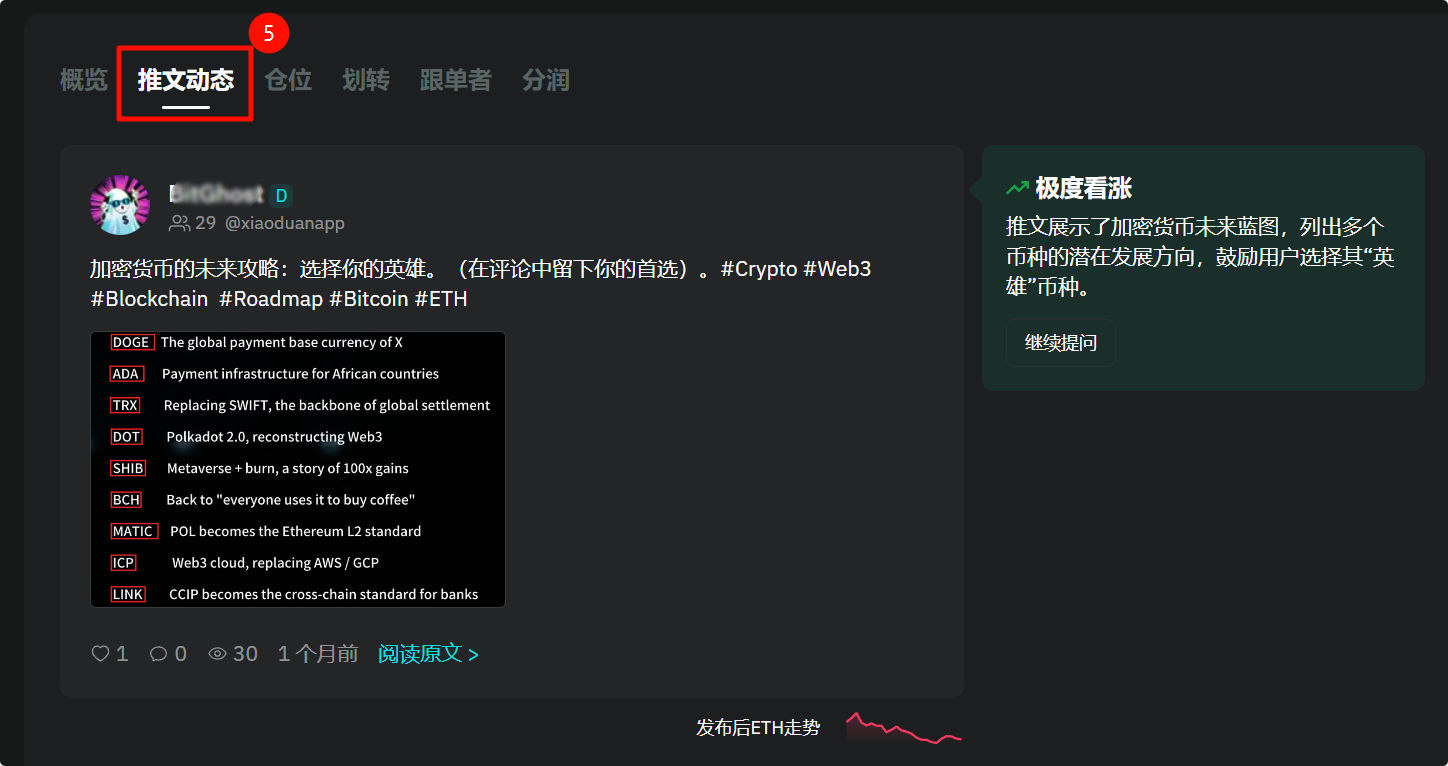Screen dimensions: 1448x766
Task: Click the @xiaoduanapp handle
Action: click(x=285, y=223)
